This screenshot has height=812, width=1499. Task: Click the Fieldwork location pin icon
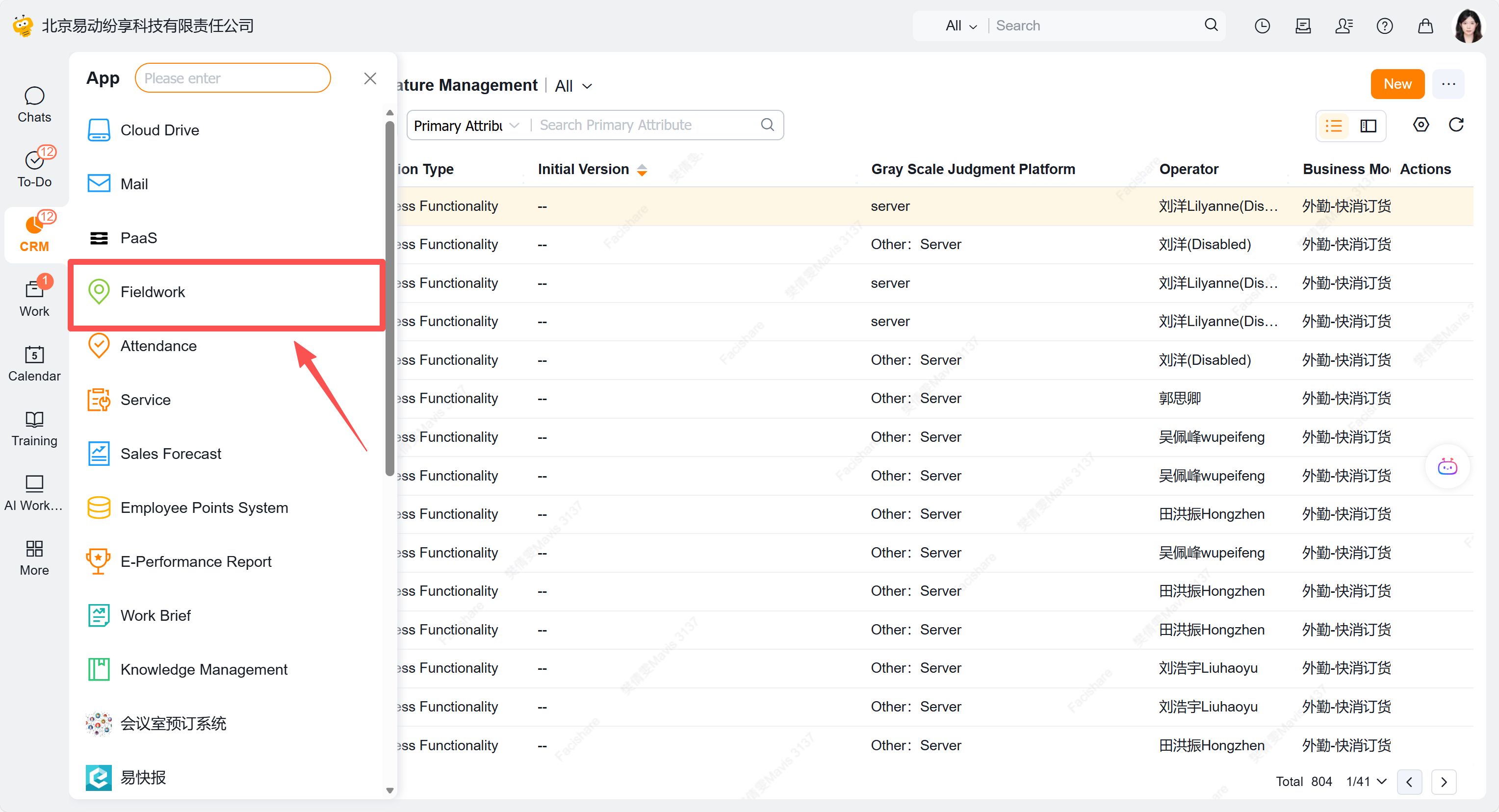coord(98,291)
